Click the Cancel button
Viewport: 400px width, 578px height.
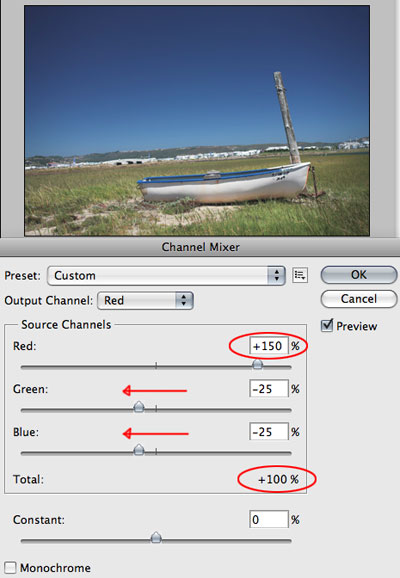359,299
